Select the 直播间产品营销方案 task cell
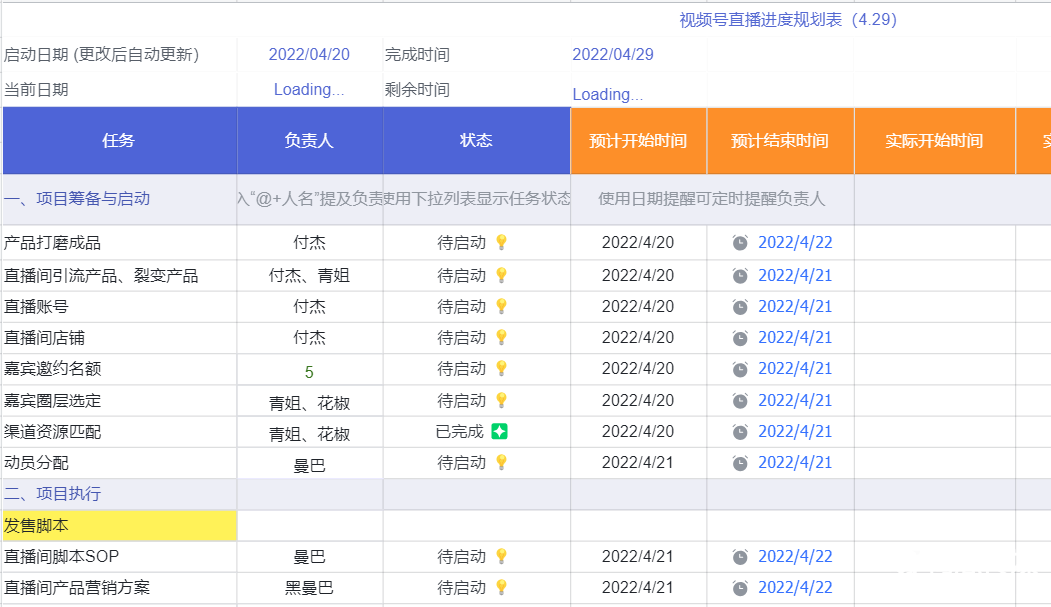The height and width of the screenshot is (607, 1051). [119, 588]
